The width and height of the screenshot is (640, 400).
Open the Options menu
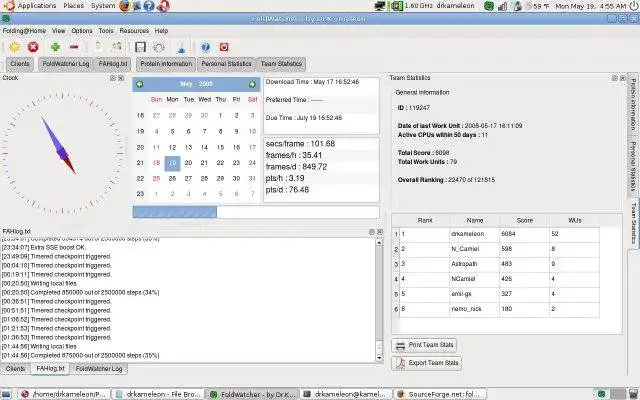[x=82, y=31]
